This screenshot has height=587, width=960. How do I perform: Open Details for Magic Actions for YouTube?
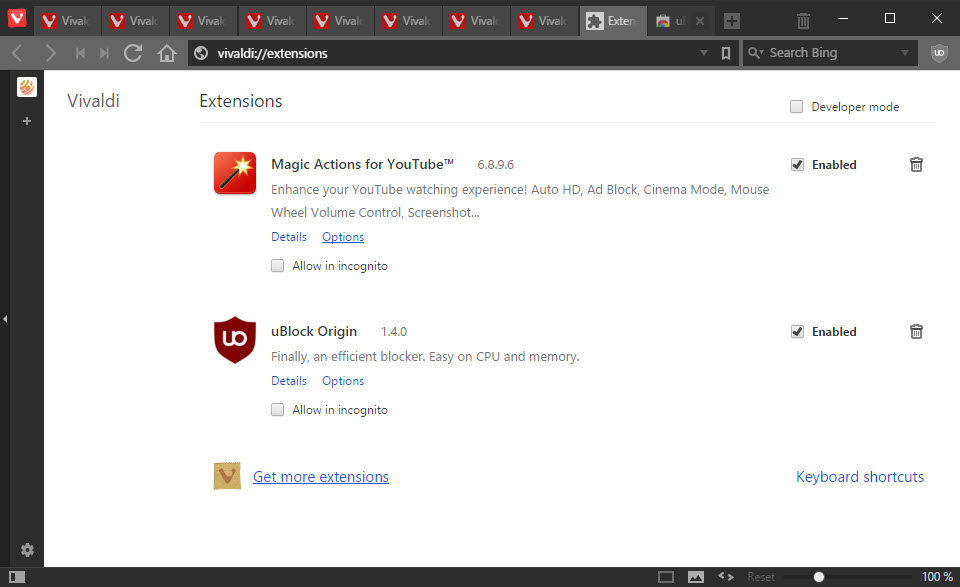(x=289, y=237)
